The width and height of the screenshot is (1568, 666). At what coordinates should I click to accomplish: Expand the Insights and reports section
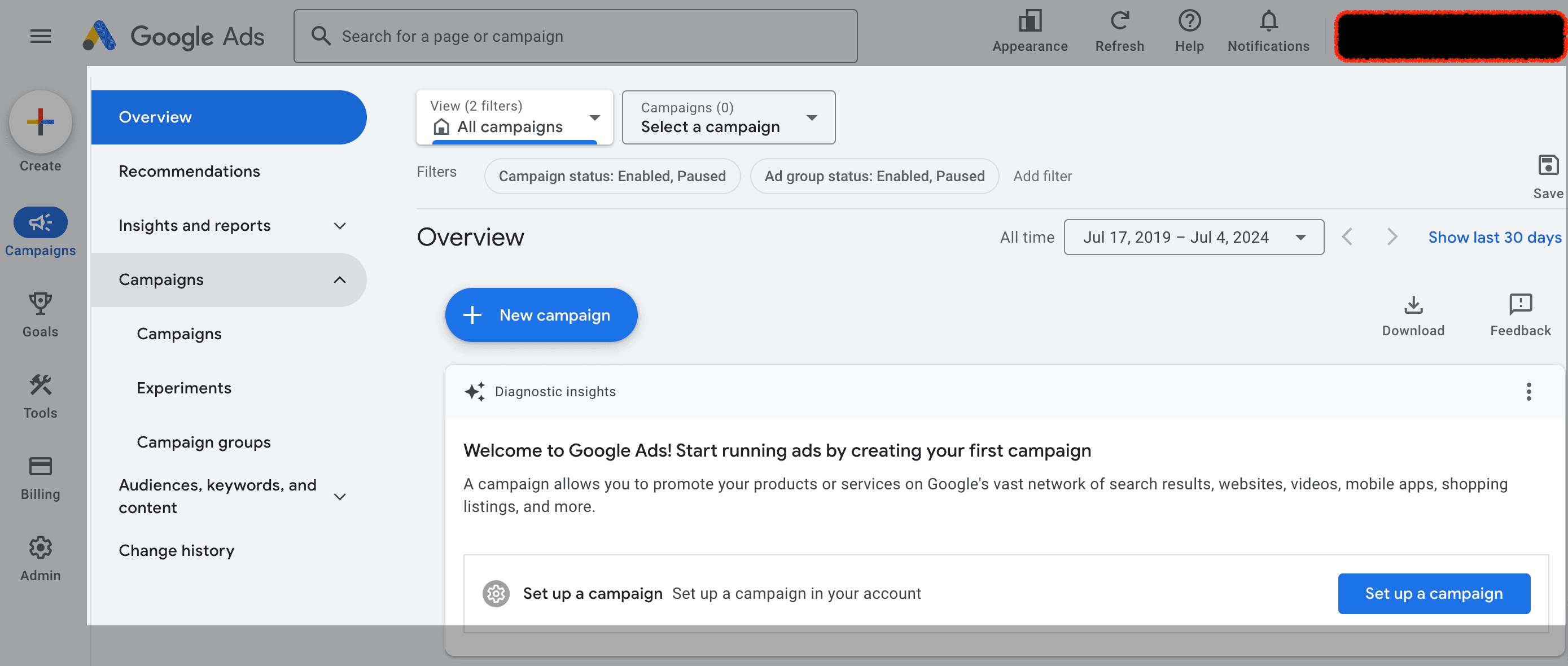coord(340,226)
